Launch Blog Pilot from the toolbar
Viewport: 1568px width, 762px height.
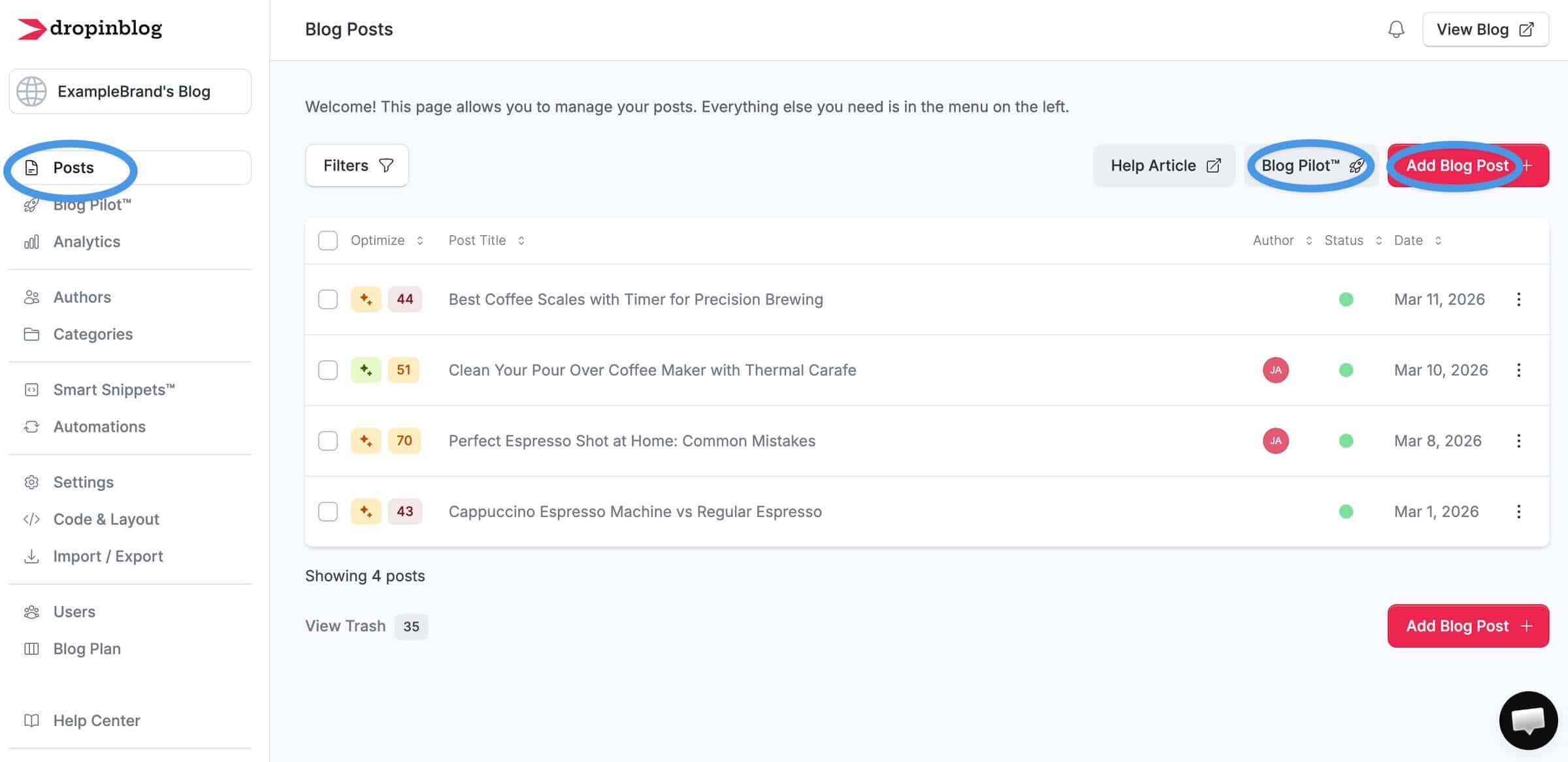click(x=1312, y=165)
